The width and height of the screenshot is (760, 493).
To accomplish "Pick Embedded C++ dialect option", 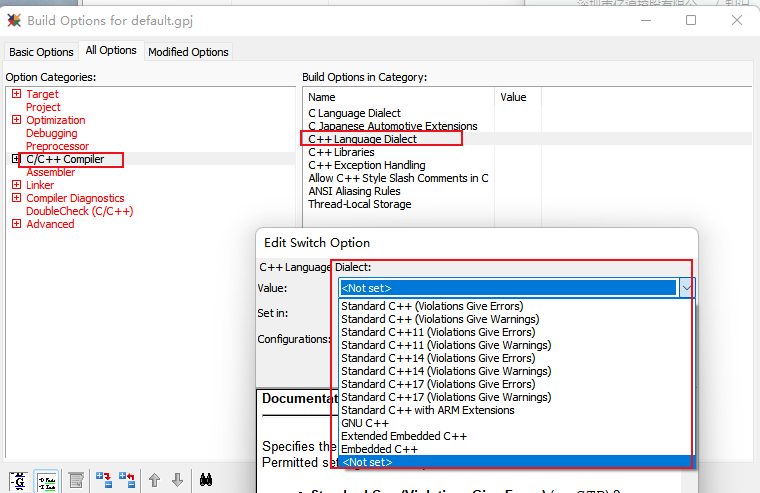I will pos(381,449).
